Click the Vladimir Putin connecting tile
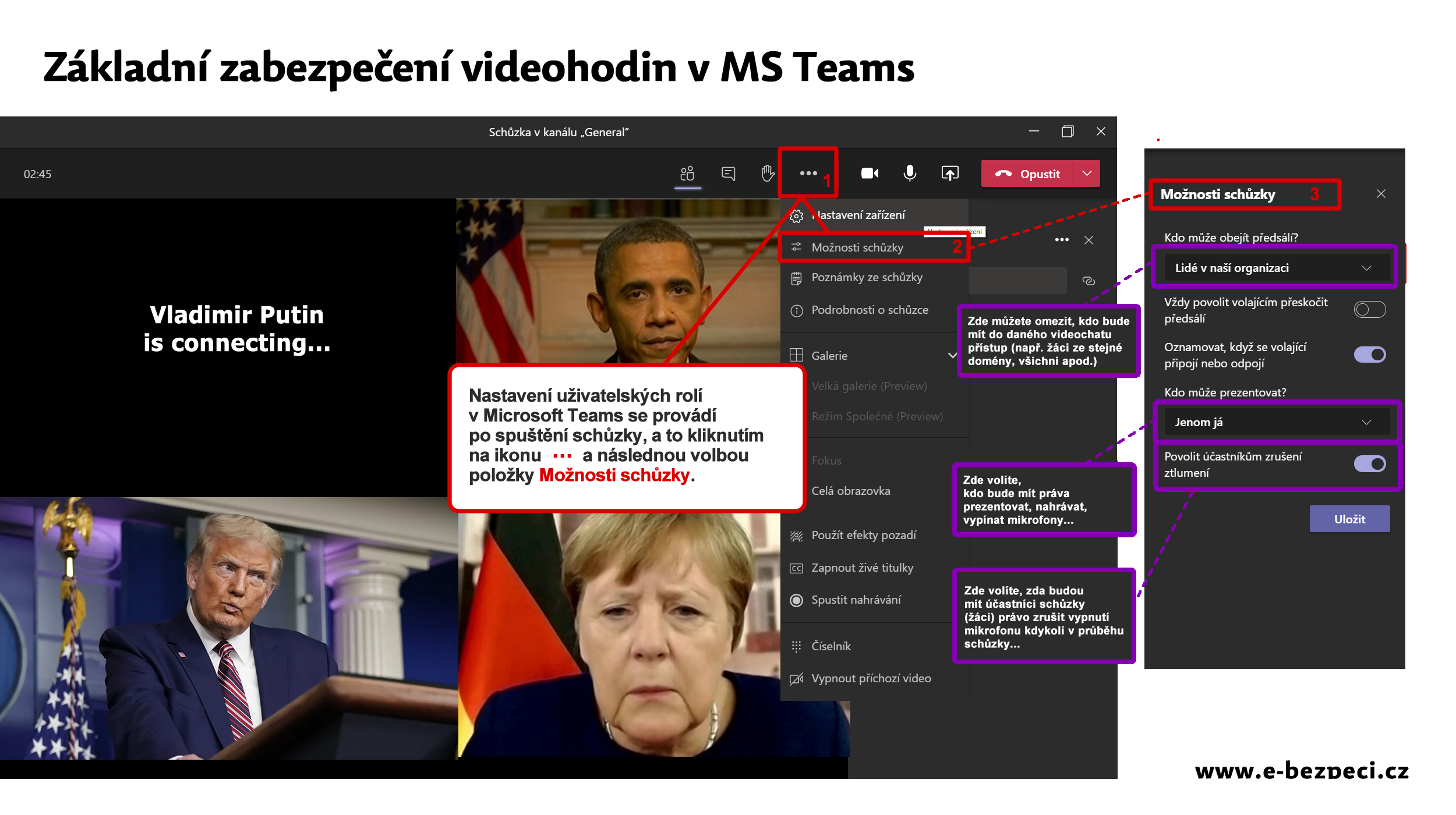 click(x=228, y=348)
